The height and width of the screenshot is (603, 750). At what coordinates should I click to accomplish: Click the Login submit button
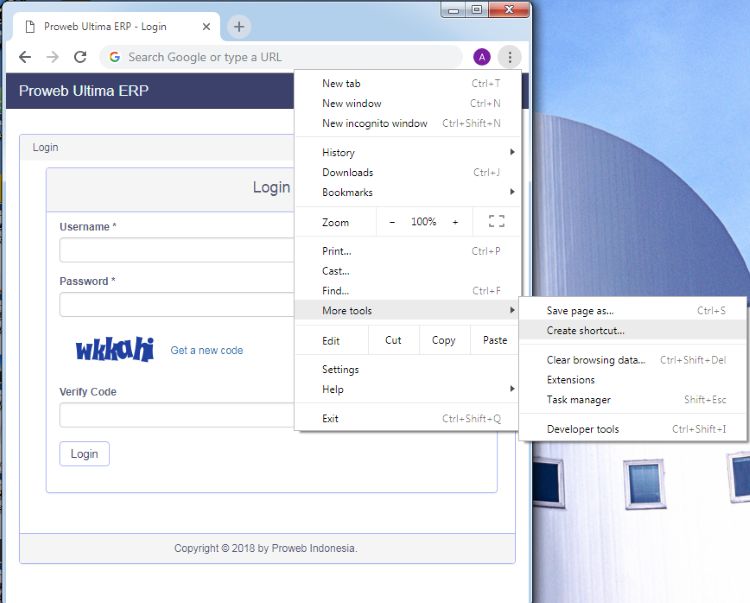click(84, 454)
